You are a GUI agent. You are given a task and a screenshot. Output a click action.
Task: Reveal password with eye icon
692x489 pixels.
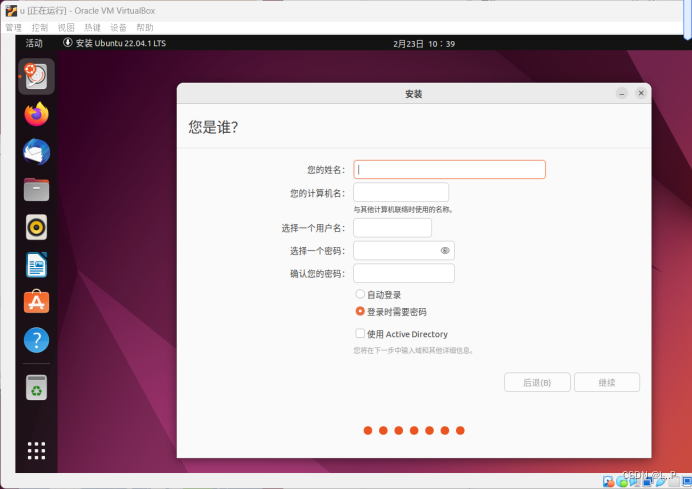[445, 251]
